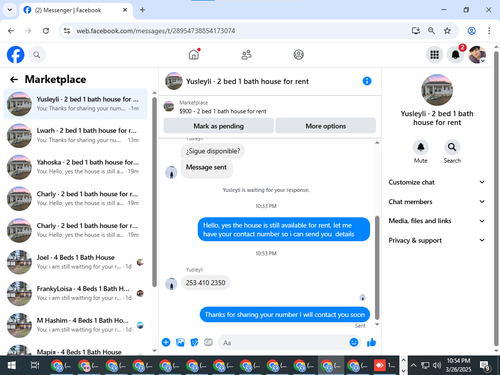Open Chrome profile icon
Image resolution: width=500 pixels, height=375 pixels.
[x=471, y=31]
